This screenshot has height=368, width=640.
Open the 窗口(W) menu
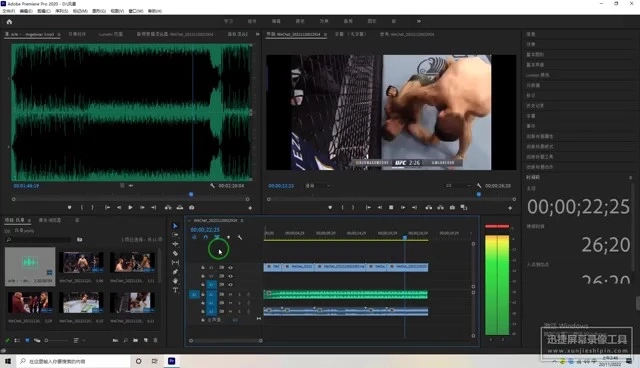point(136,11)
